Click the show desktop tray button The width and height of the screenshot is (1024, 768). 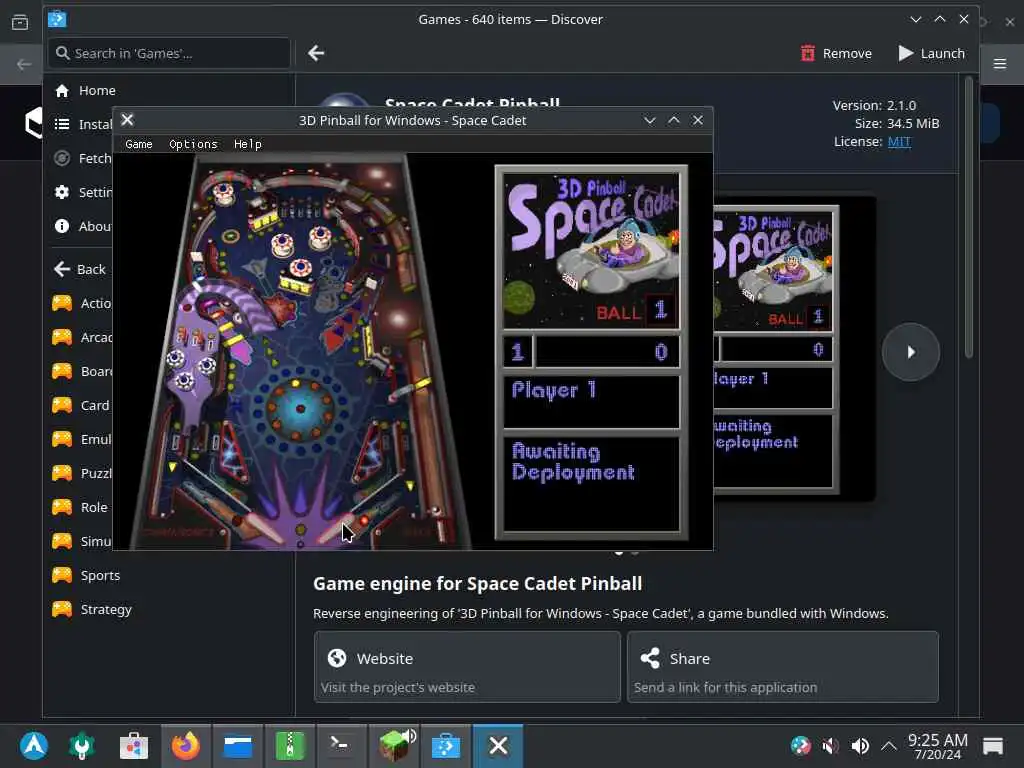pos(993,746)
